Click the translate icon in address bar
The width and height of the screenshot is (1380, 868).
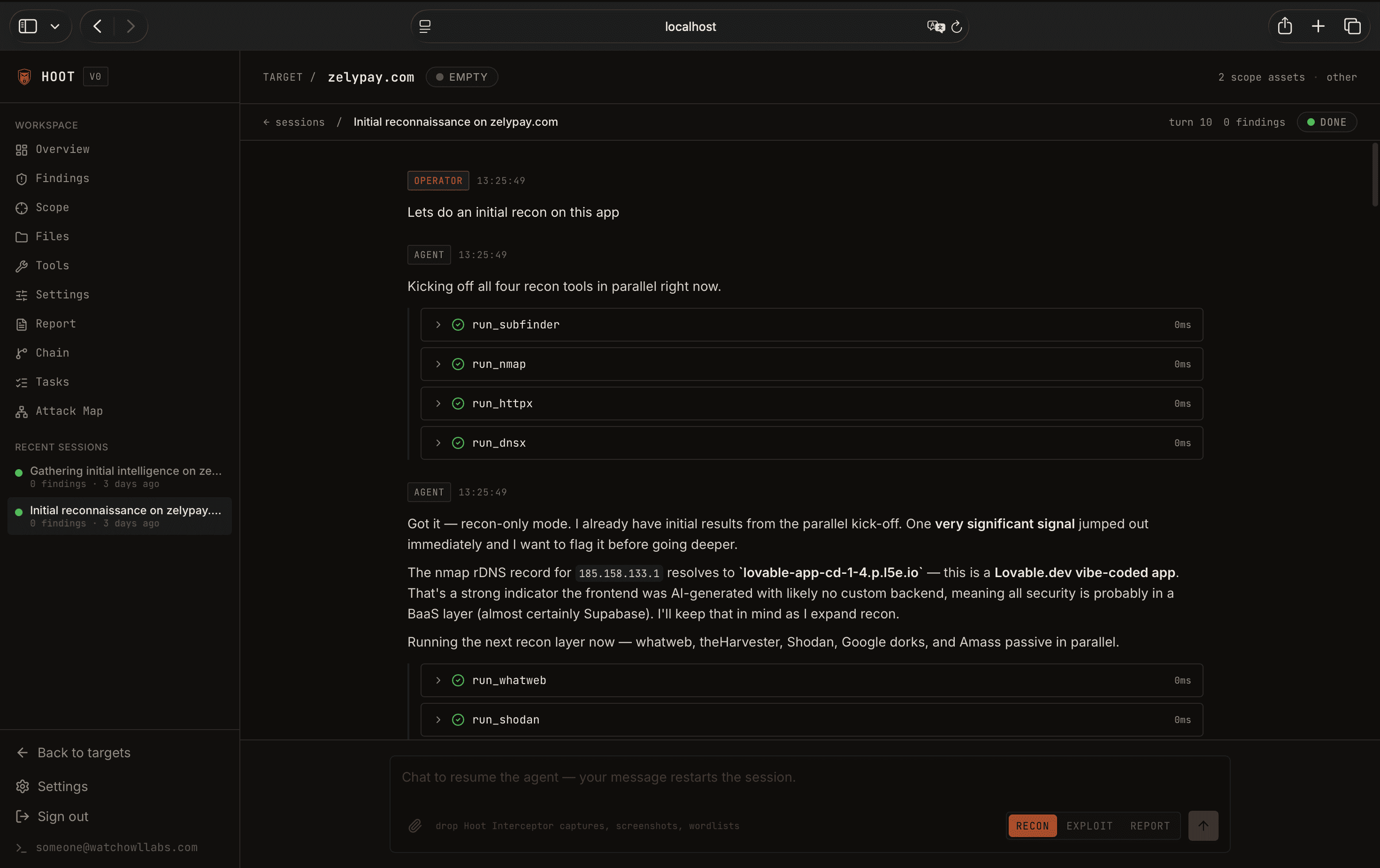(935, 26)
